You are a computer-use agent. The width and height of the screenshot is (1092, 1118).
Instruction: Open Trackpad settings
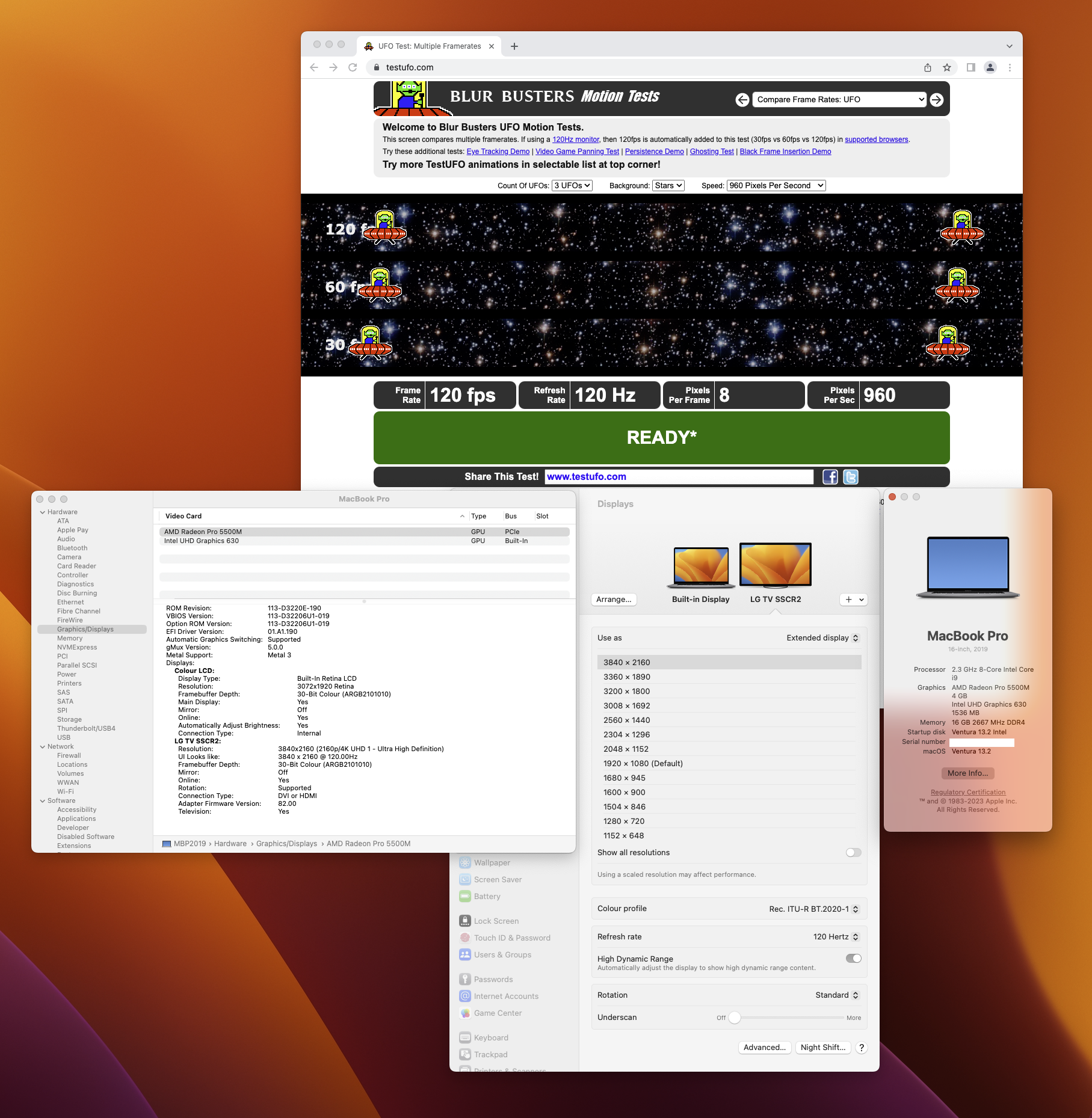click(484, 1054)
